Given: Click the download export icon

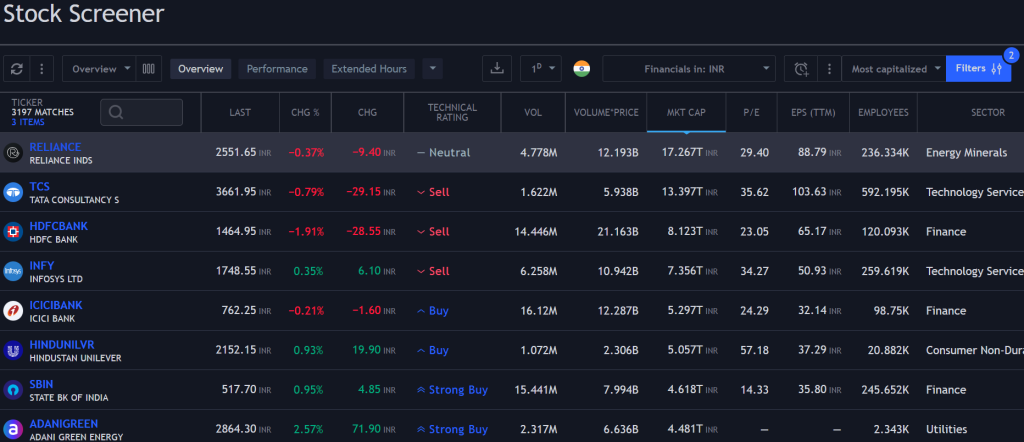Looking at the screenshot, I should tap(497, 69).
